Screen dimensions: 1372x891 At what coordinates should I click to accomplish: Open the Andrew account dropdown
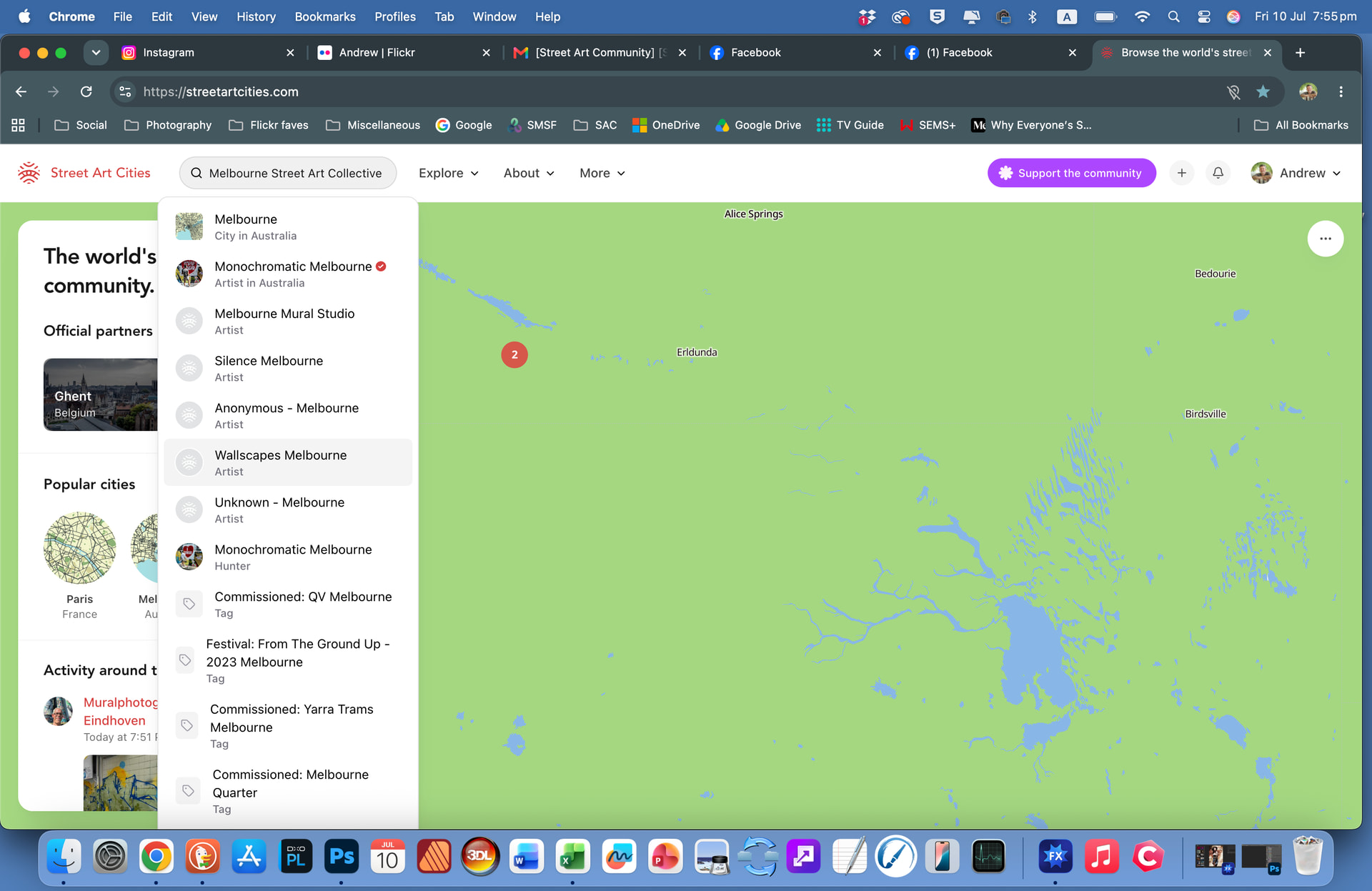tap(1296, 173)
